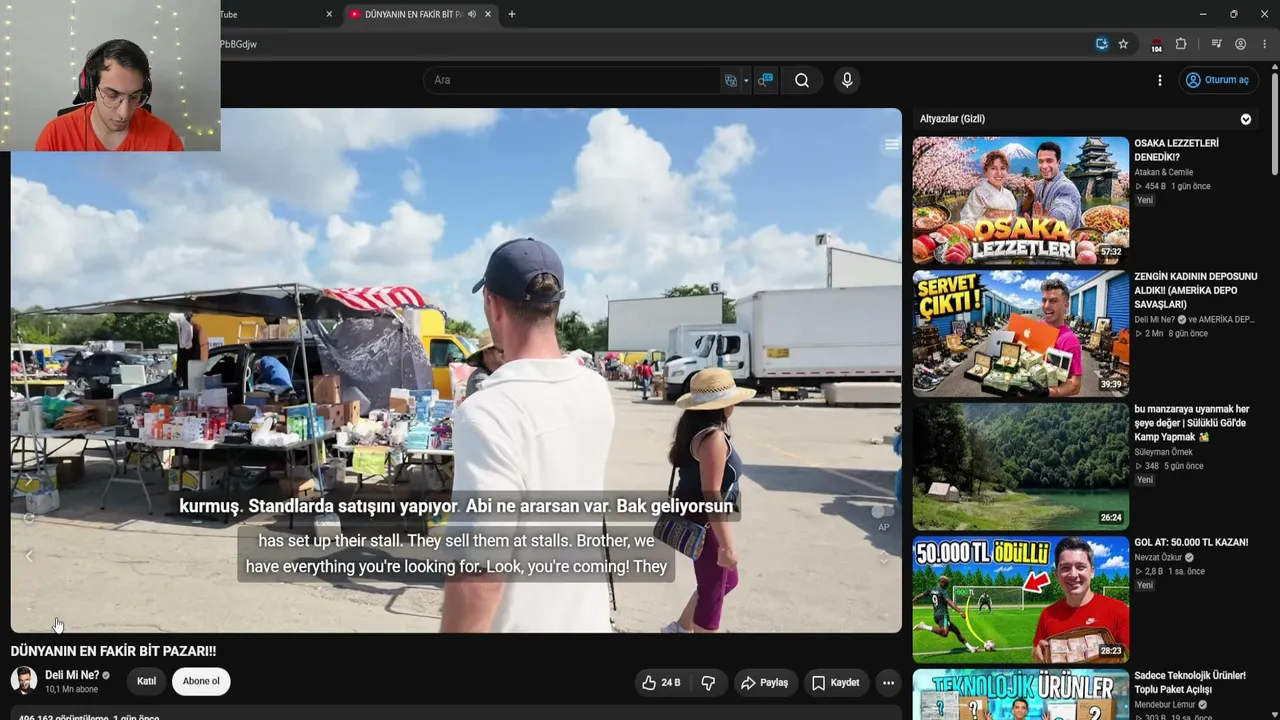Click the Paylaş share button
This screenshot has height=720, width=1280.
[764, 682]
